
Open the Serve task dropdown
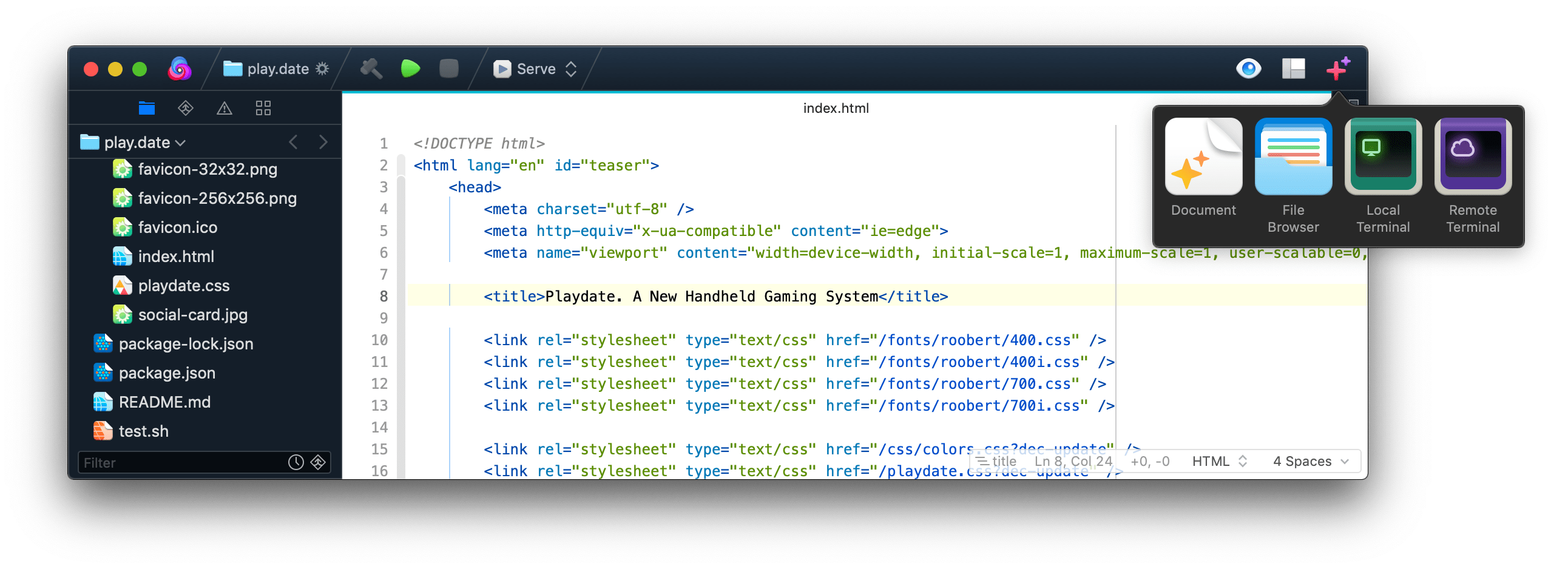point(535,69)
